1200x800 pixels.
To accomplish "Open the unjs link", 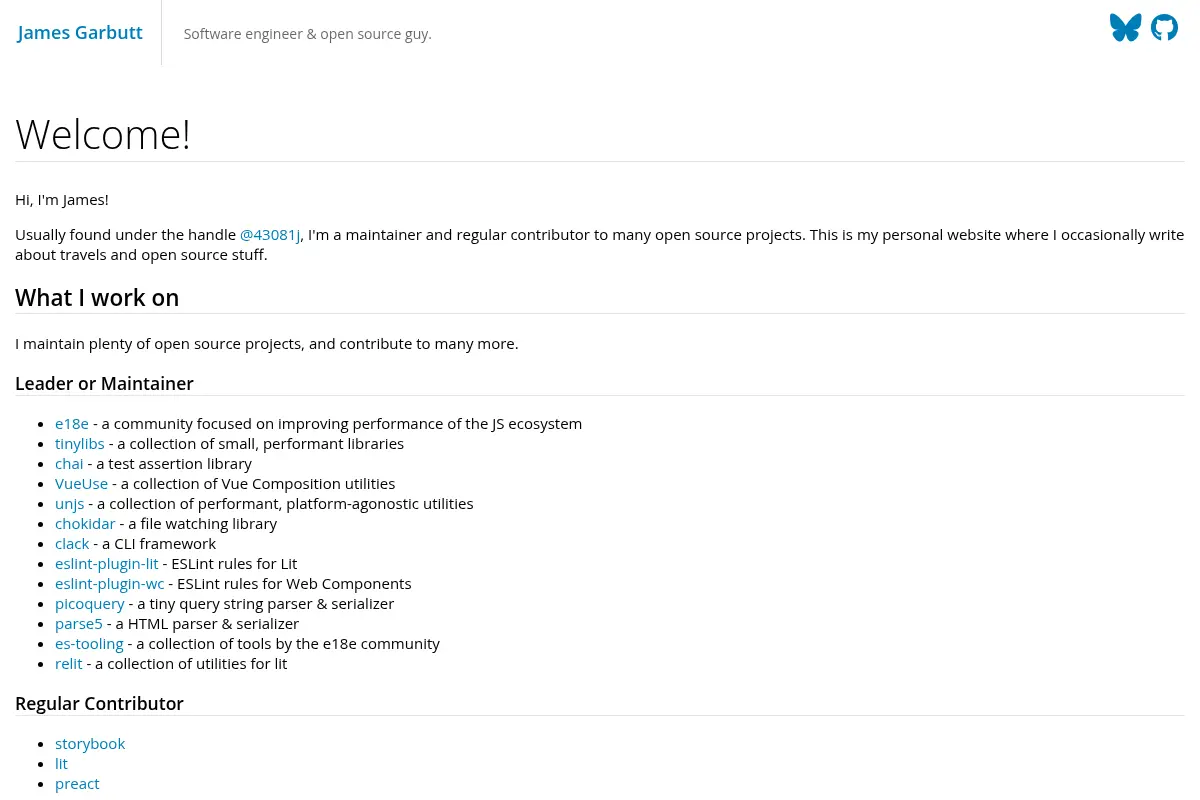I will (x=69, y=504).
